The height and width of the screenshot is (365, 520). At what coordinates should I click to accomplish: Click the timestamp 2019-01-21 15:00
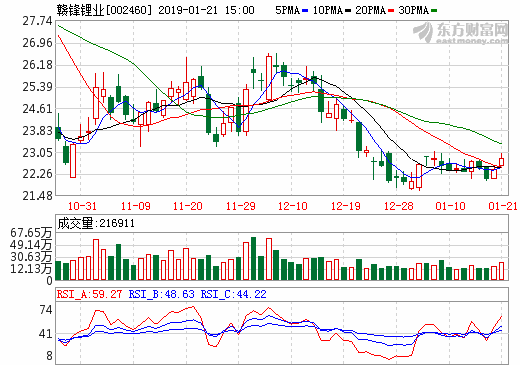[206, 10]
